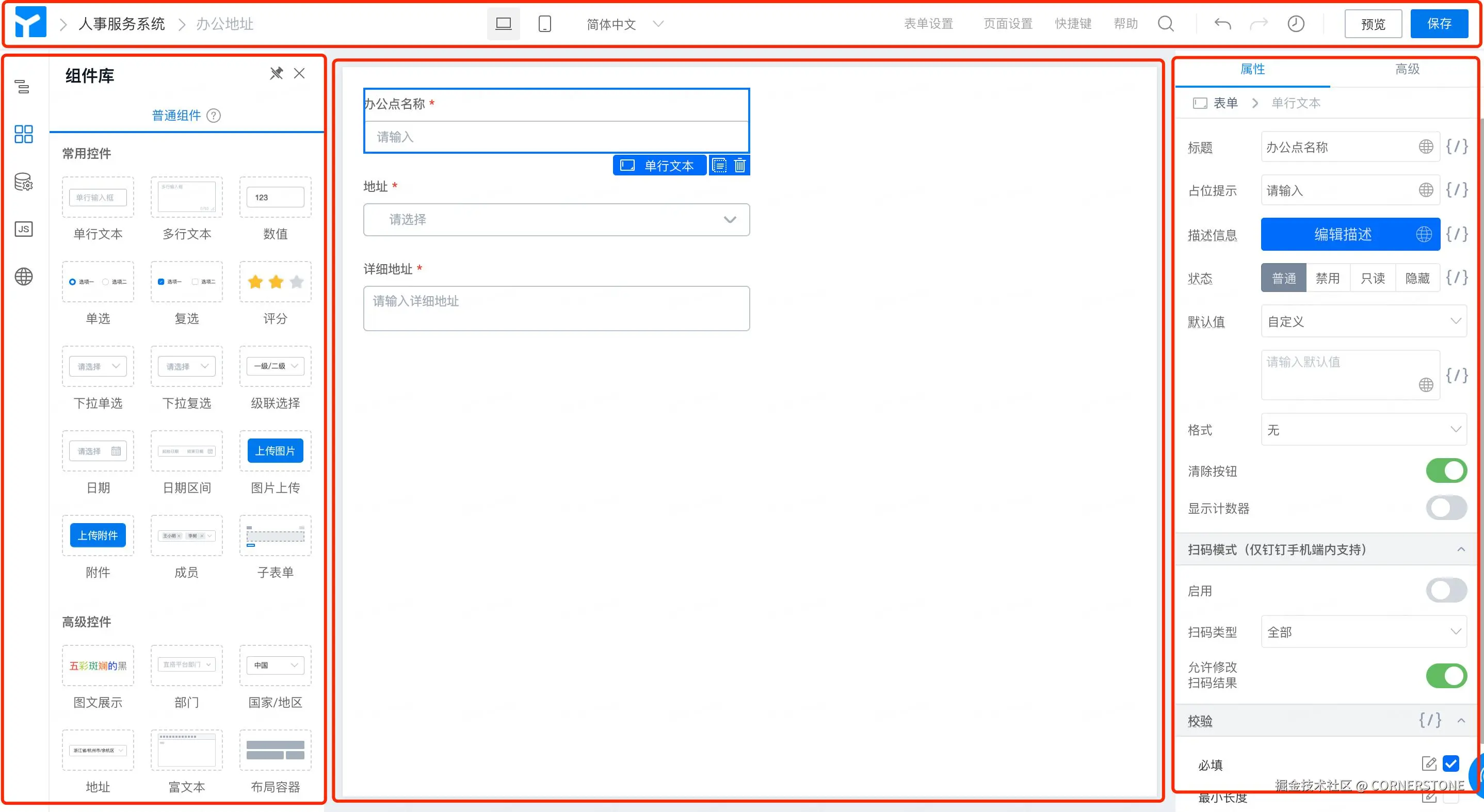Click the 保存 button
This screenshot has width=1484, height=812.
click(1439, 24)
